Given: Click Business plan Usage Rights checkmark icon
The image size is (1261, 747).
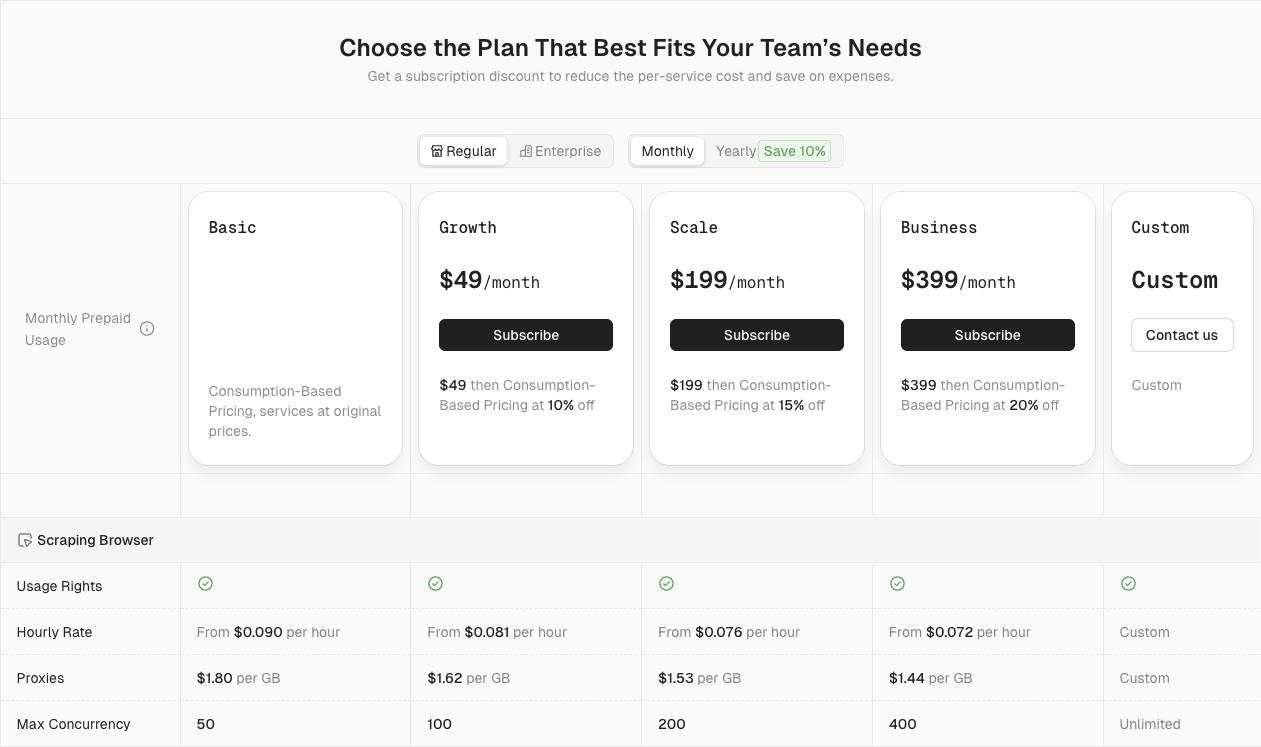Looking at the screenshot, I should (897, 584).
